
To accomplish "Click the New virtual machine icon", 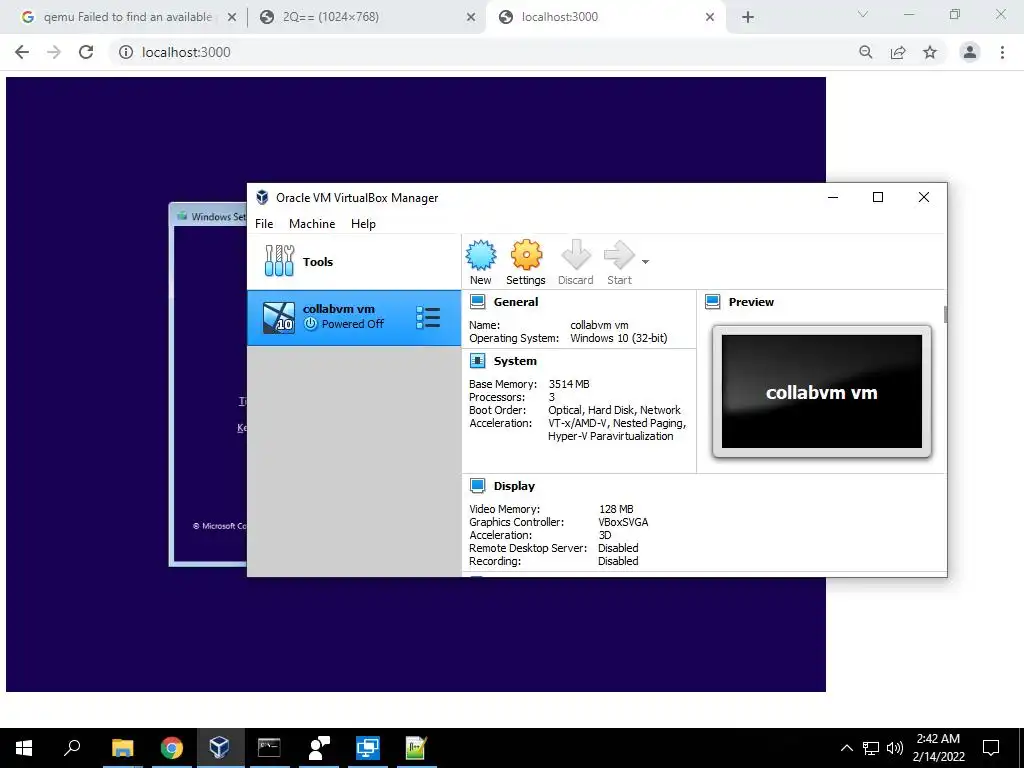I will click(481, 255).
